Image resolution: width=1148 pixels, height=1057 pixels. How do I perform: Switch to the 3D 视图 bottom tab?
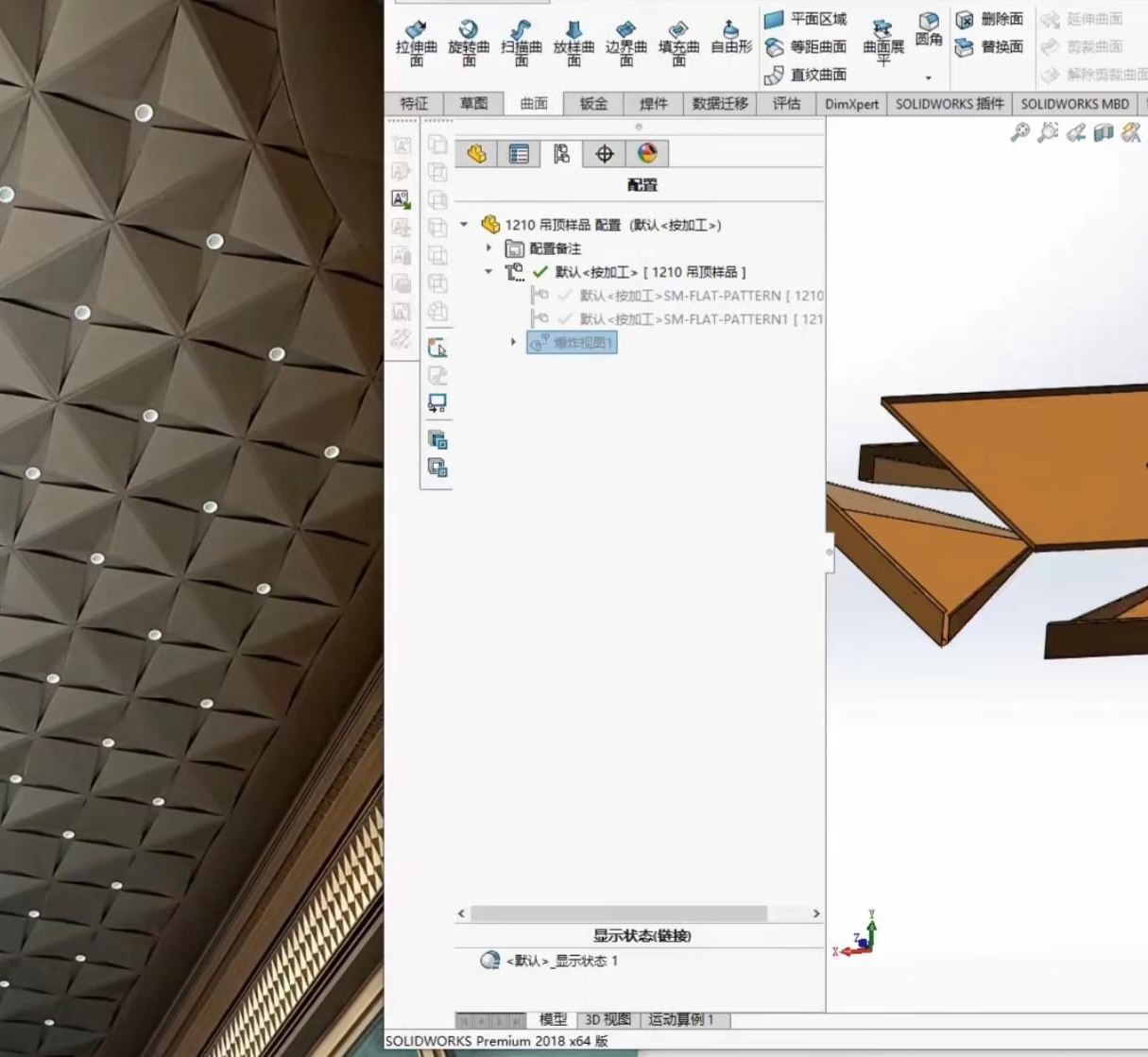(x=608, y=1019)
